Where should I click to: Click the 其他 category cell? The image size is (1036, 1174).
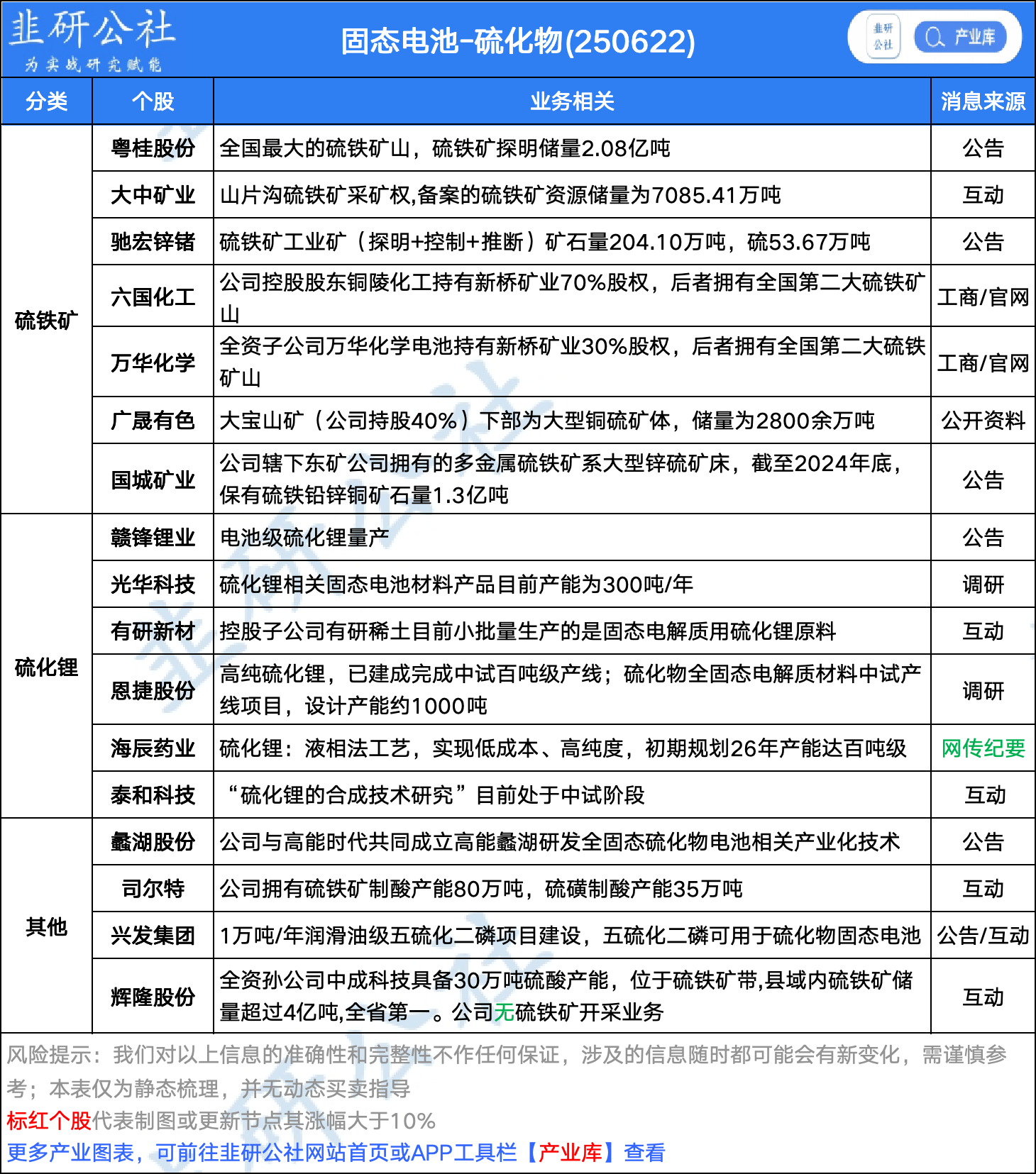[46, 926]
